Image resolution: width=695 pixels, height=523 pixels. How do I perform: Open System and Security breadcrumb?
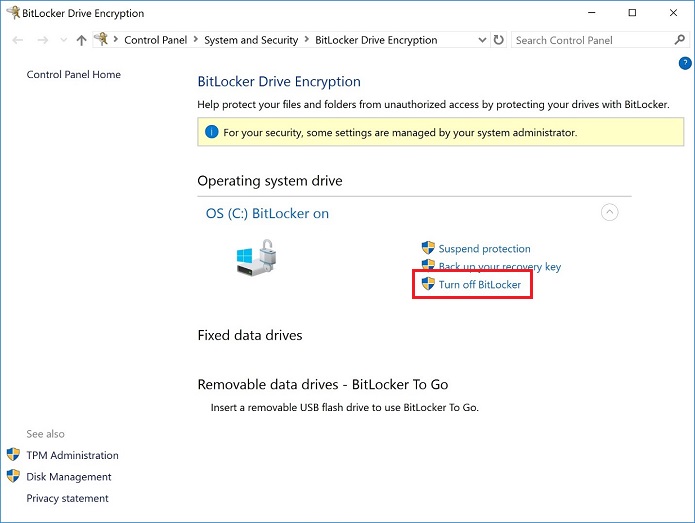tap(251, 40)
